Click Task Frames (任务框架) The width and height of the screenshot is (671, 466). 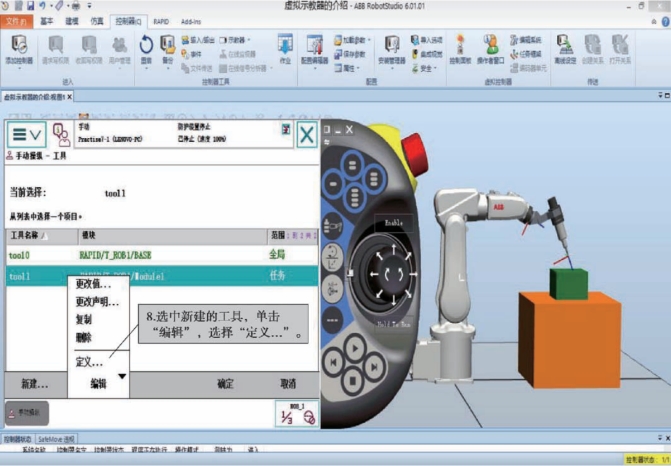pyautogui.click(x=526, y=54)
